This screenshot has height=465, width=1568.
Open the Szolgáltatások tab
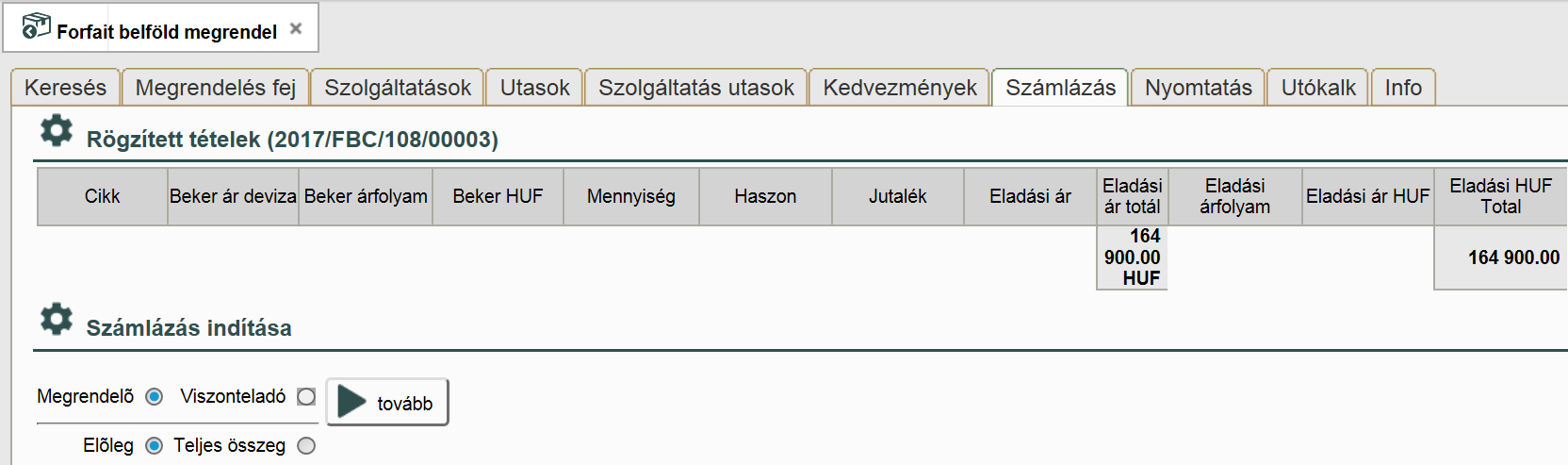(398, 88)
